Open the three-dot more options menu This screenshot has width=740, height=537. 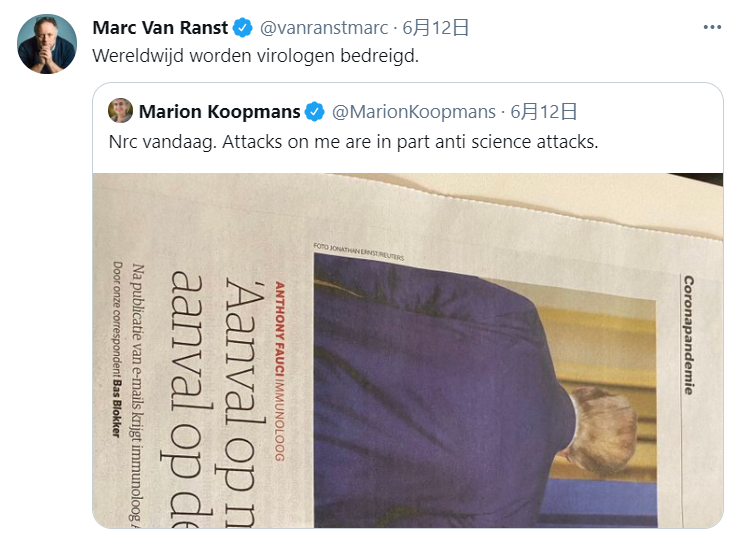pos(712,27)
